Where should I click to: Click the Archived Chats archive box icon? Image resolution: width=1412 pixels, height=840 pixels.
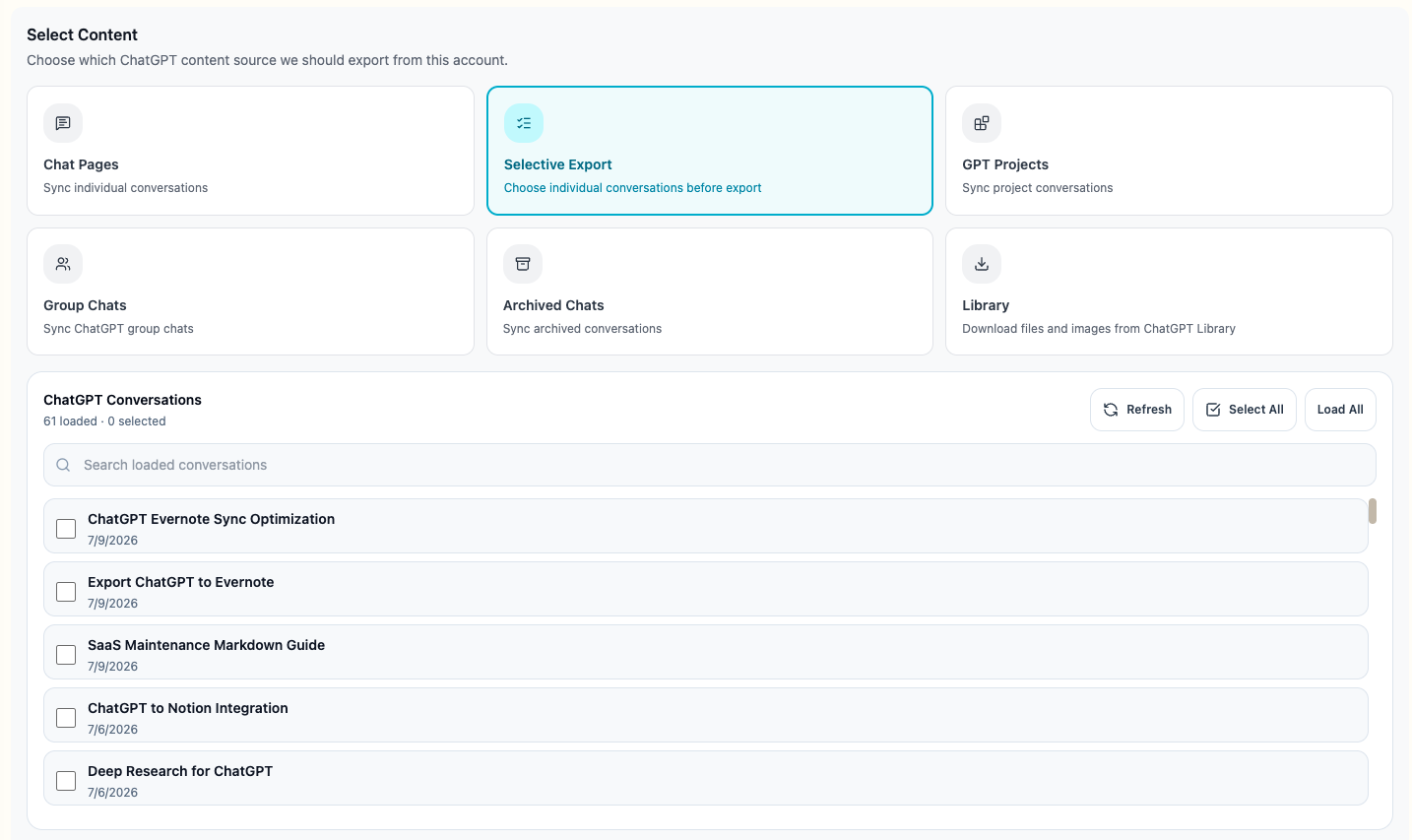[x=523, y=264]
